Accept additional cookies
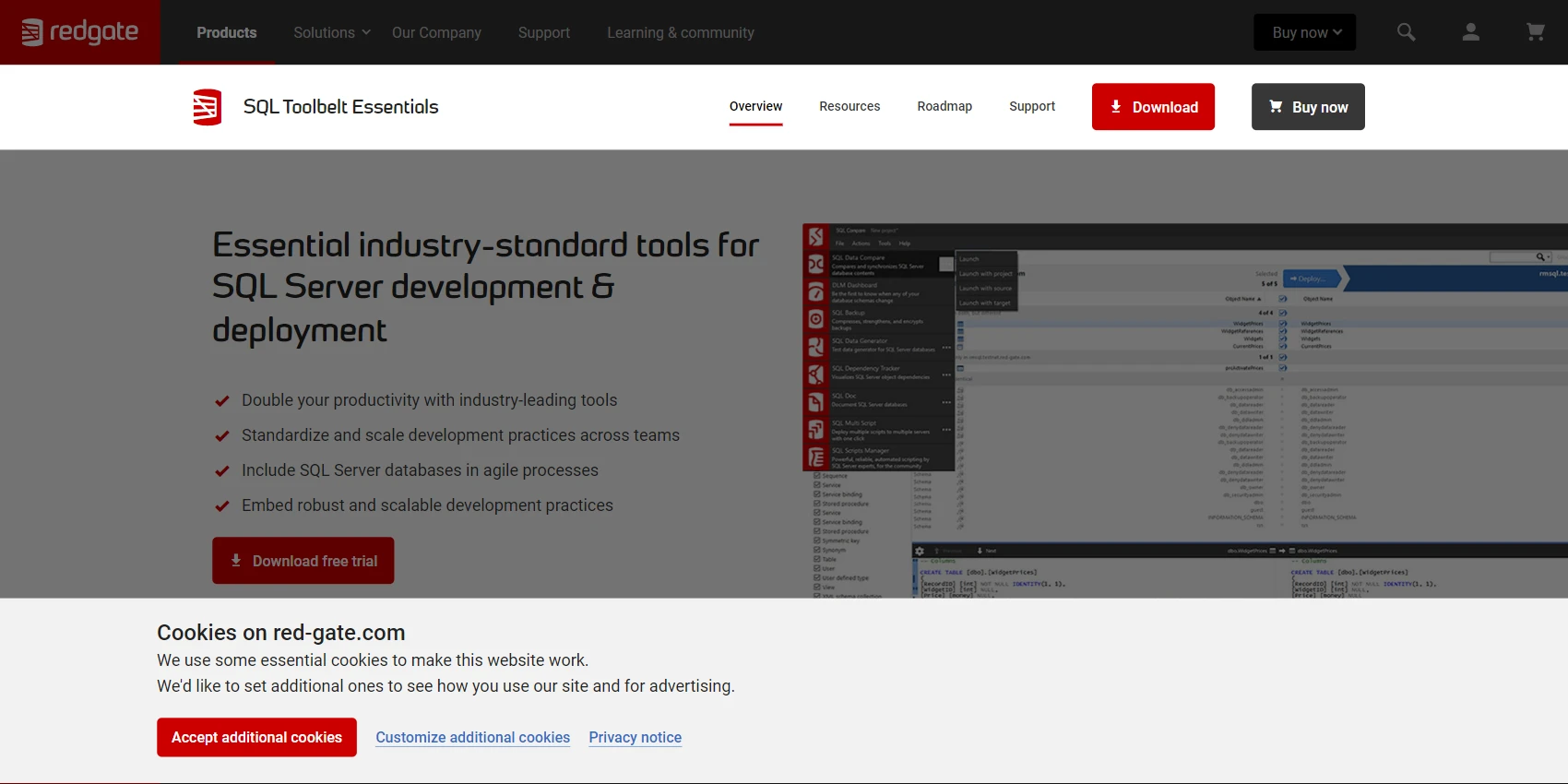 click(256, 738)
